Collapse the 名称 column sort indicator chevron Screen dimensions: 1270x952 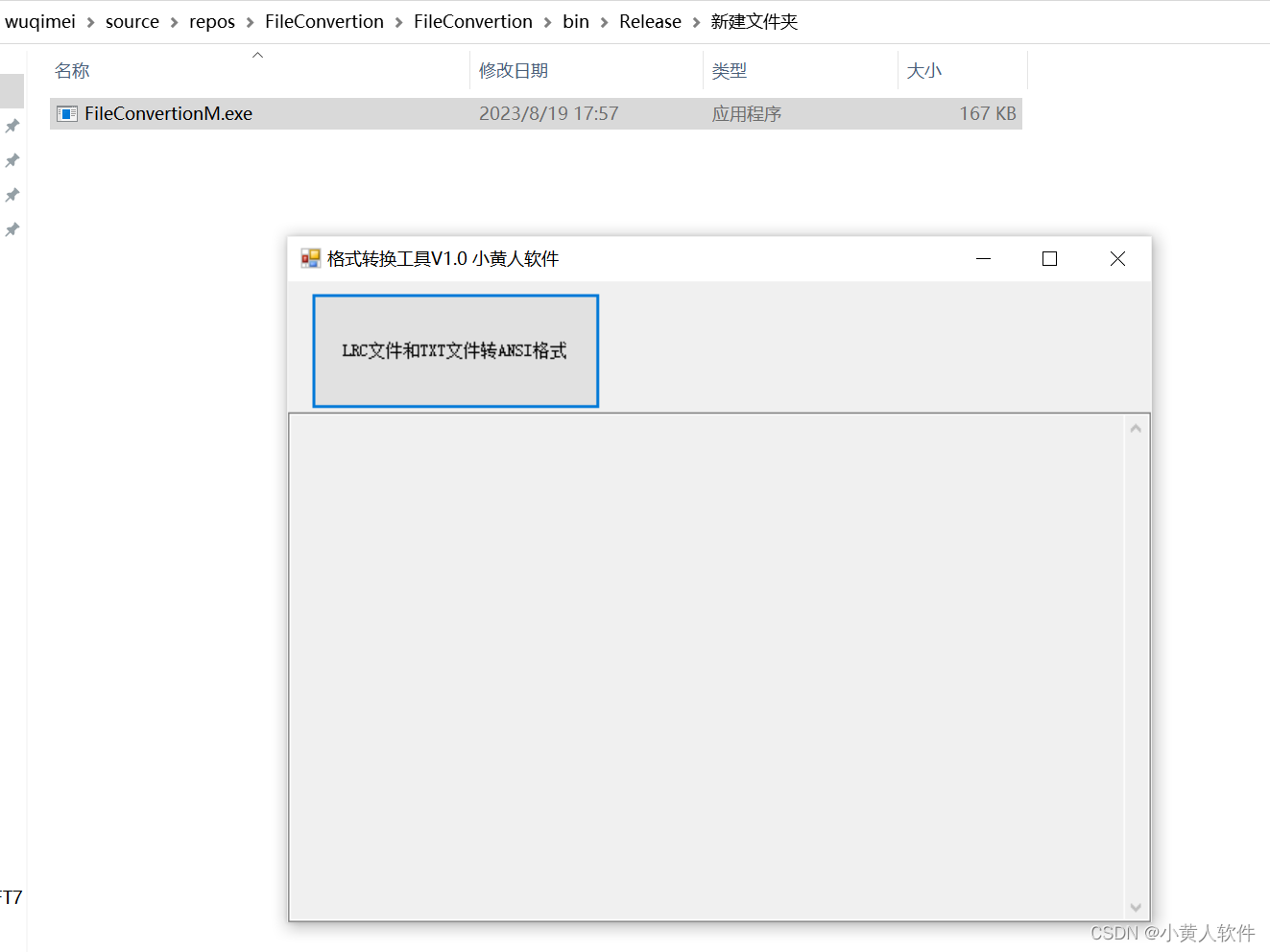257,55
